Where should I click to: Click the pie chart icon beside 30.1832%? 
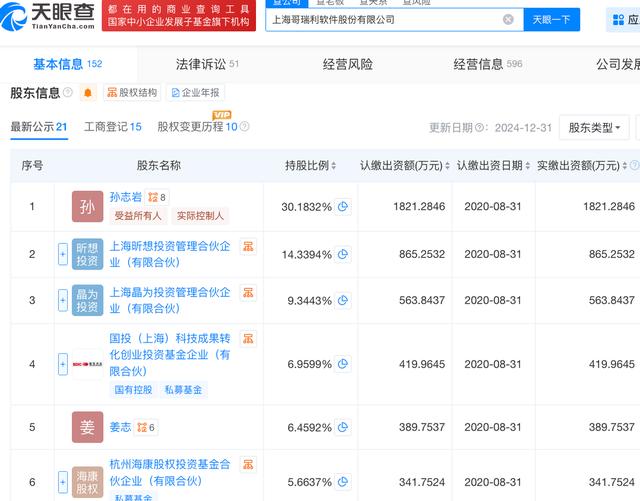click(343, 206)
